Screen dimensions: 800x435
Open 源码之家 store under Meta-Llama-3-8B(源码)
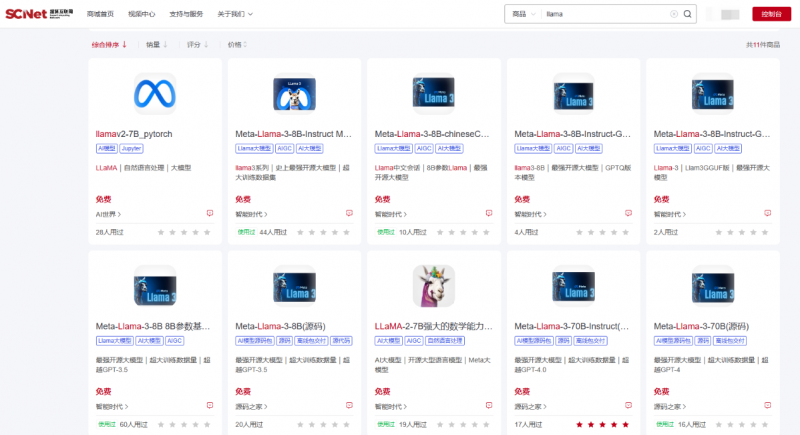click(x=251, y=407)
